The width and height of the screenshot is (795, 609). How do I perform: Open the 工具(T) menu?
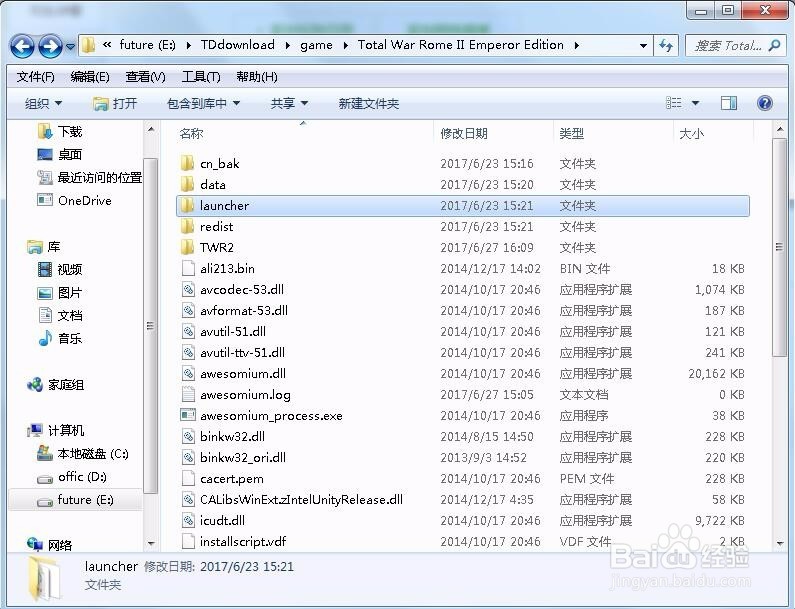(x=201, y=77)
